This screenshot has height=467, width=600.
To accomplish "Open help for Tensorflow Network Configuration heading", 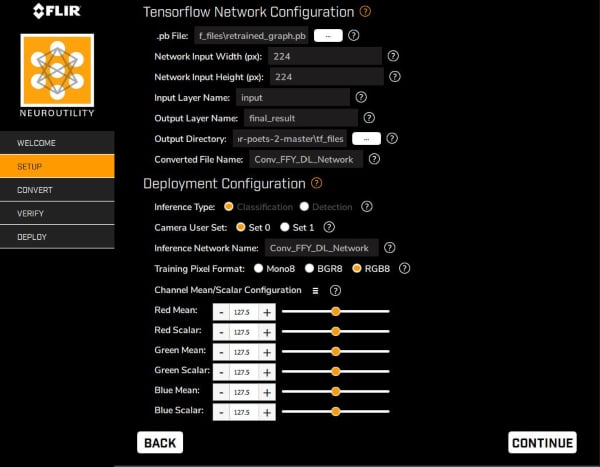I will pos(365,11).
